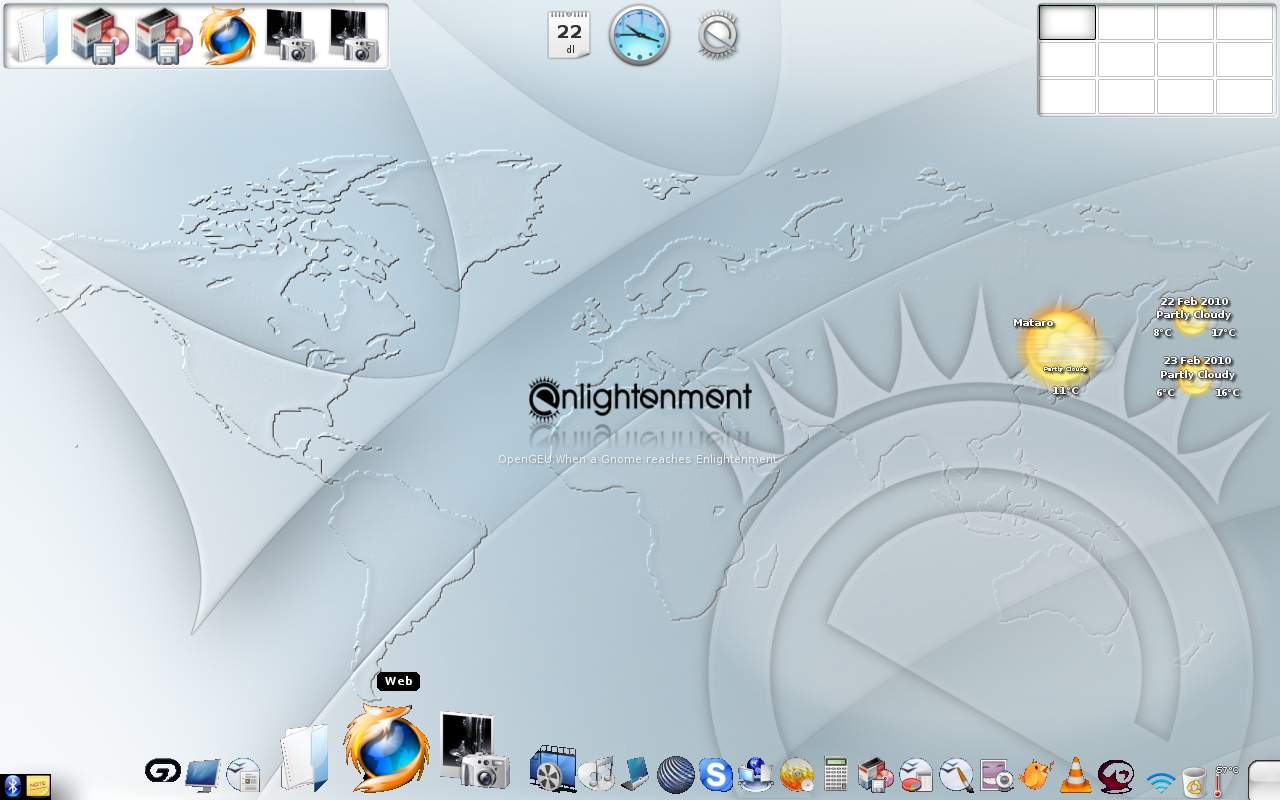Open the calculator application
The image size is (1280, 800).
pyautogui.click(x=836, y=774)
